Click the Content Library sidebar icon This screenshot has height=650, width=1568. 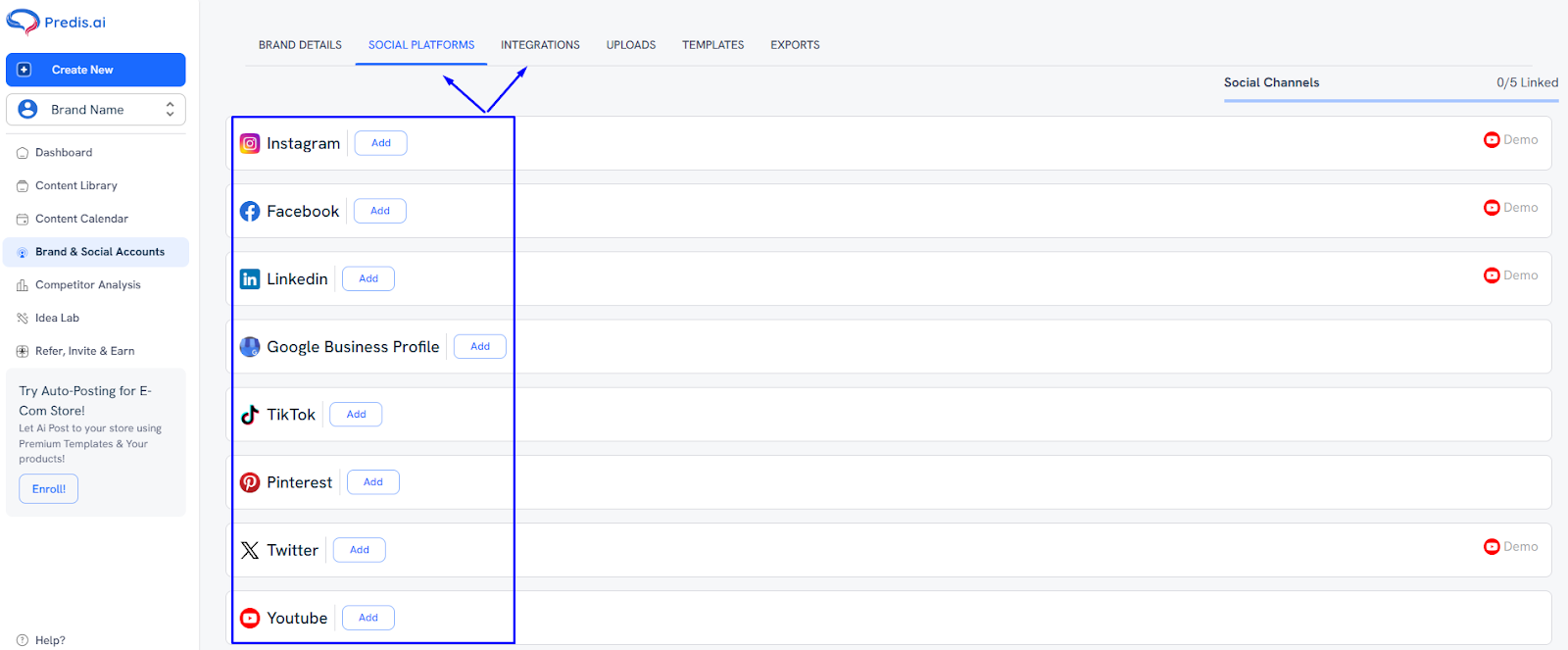pyautogui.click(x=23, y=186)
